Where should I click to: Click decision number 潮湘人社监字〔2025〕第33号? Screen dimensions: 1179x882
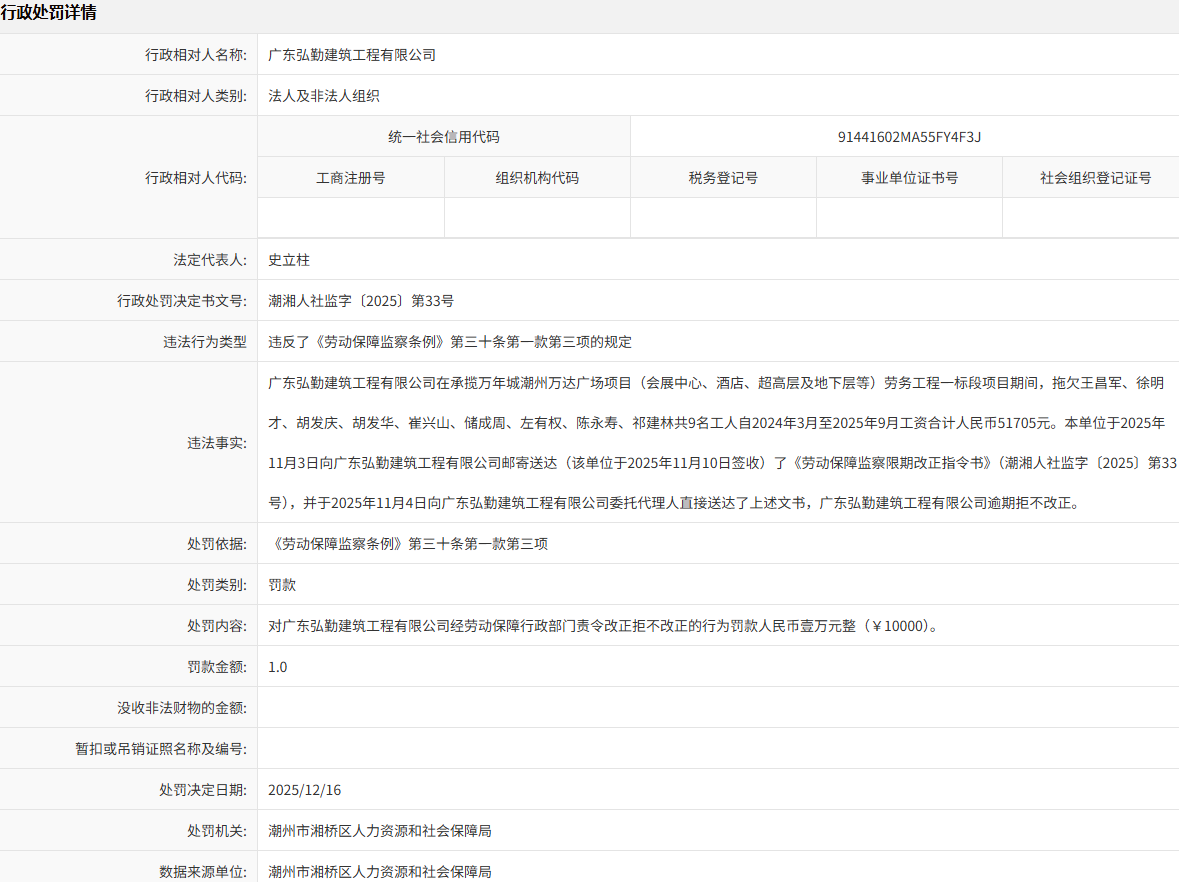pyautogui.click(x=361, y=301)
